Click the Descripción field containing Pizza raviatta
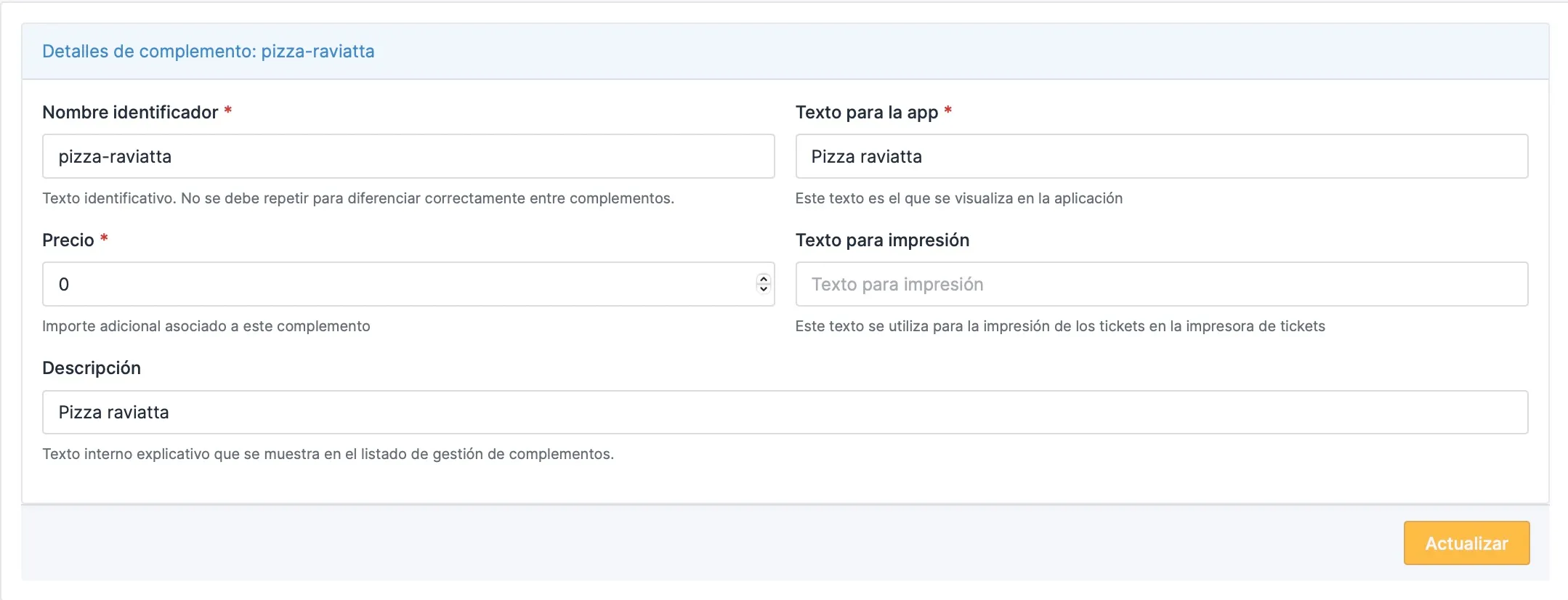This screenshot has width=1568, height=600. [x=785, y=412]
